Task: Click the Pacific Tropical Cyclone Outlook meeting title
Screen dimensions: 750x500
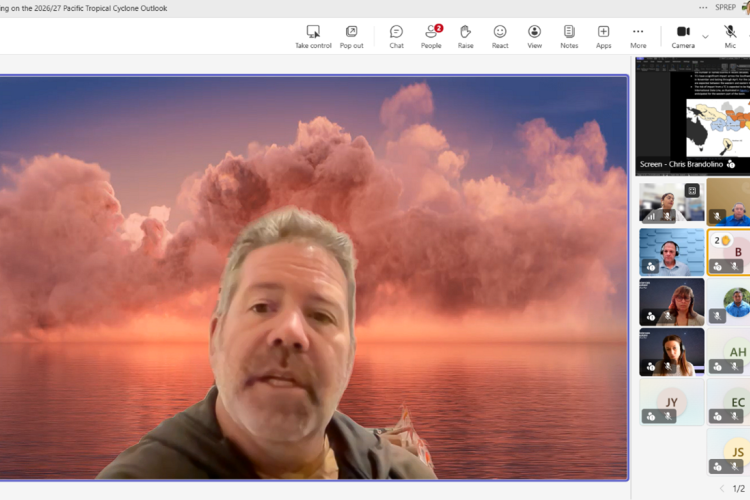Action: (x=84, y=8)
